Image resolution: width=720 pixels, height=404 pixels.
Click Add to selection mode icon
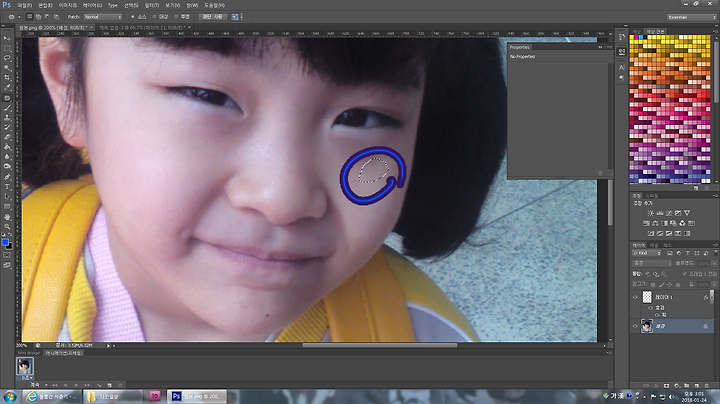click(38, 17)
